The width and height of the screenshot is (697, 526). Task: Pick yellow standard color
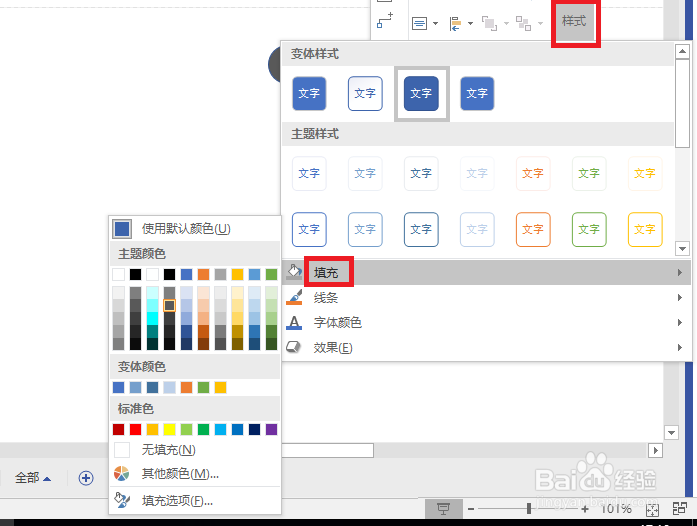[169, 429]
